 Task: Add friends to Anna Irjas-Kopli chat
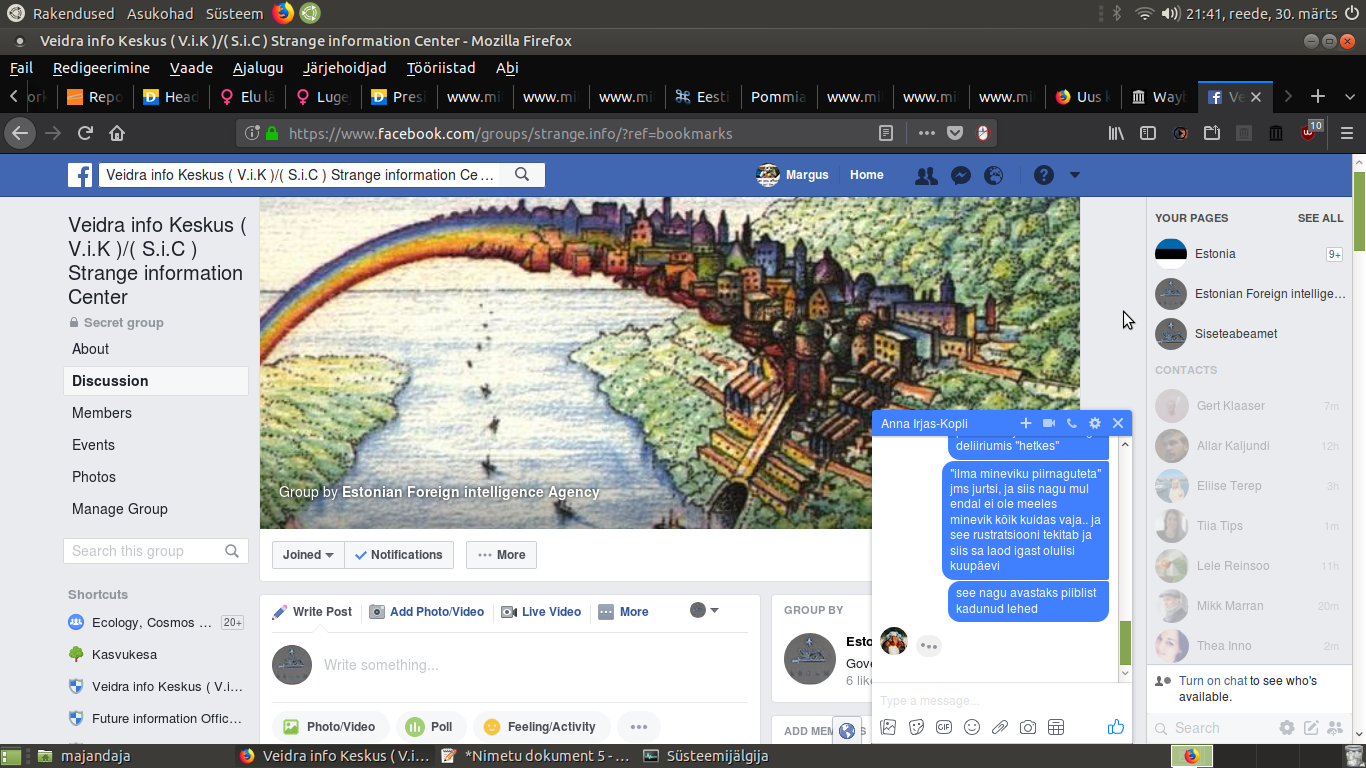[x=1025, y=423]
